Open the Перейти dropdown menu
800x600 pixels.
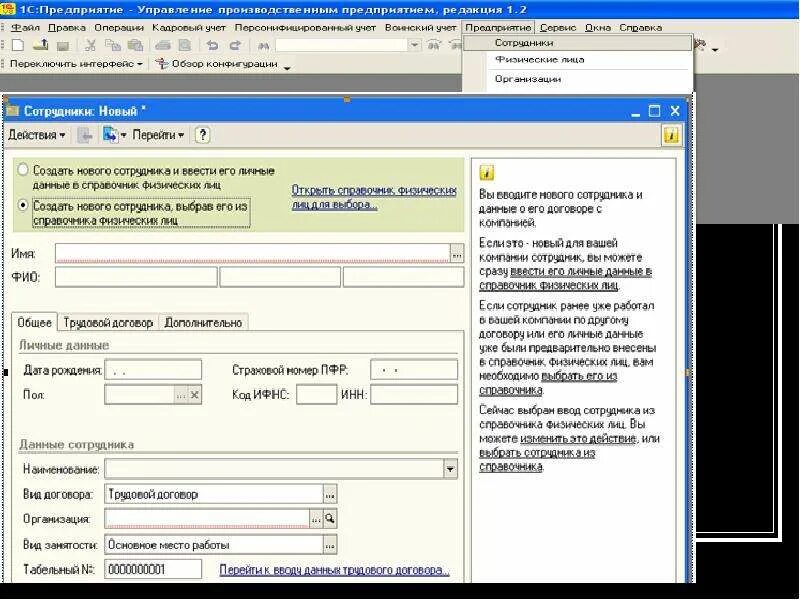(158, 135)
